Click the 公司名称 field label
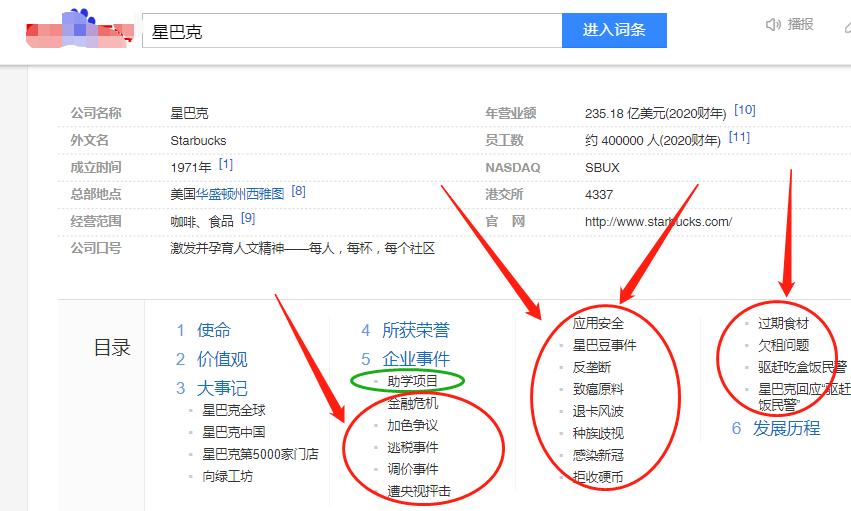The width and height of the screenshot is (851, 511). tap(96, 113)
